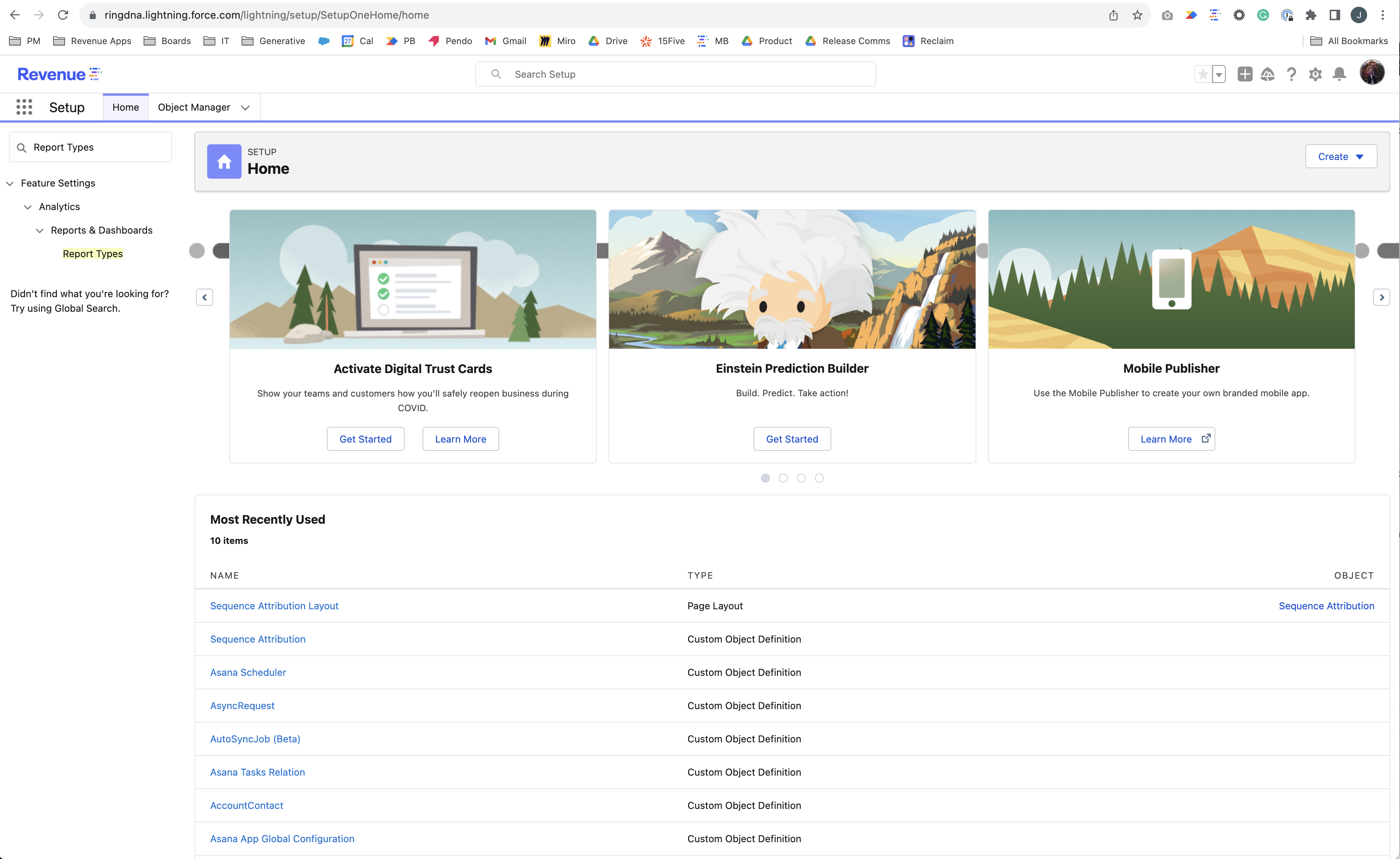Select the first carousel page dot

pos(765,478)
